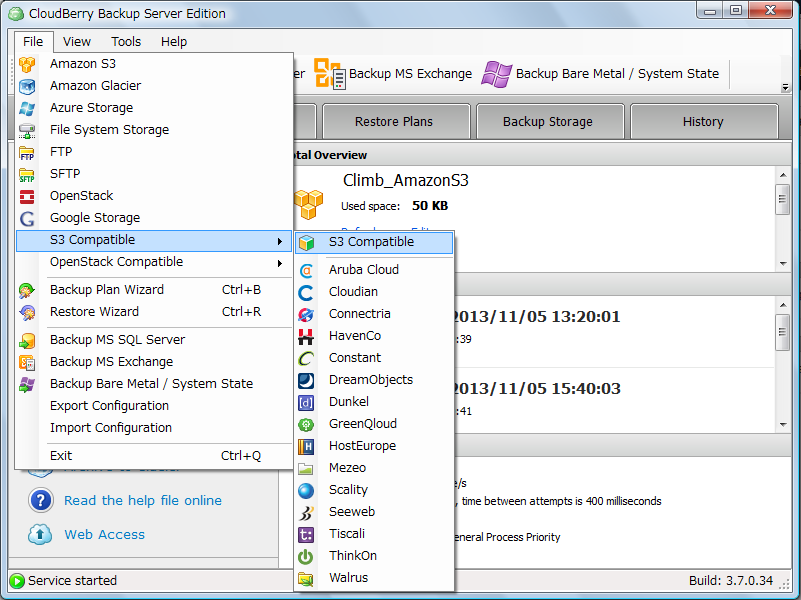The image size is (801, 600).
Task: Click the Seeweb icon
Action: (306, 512)
